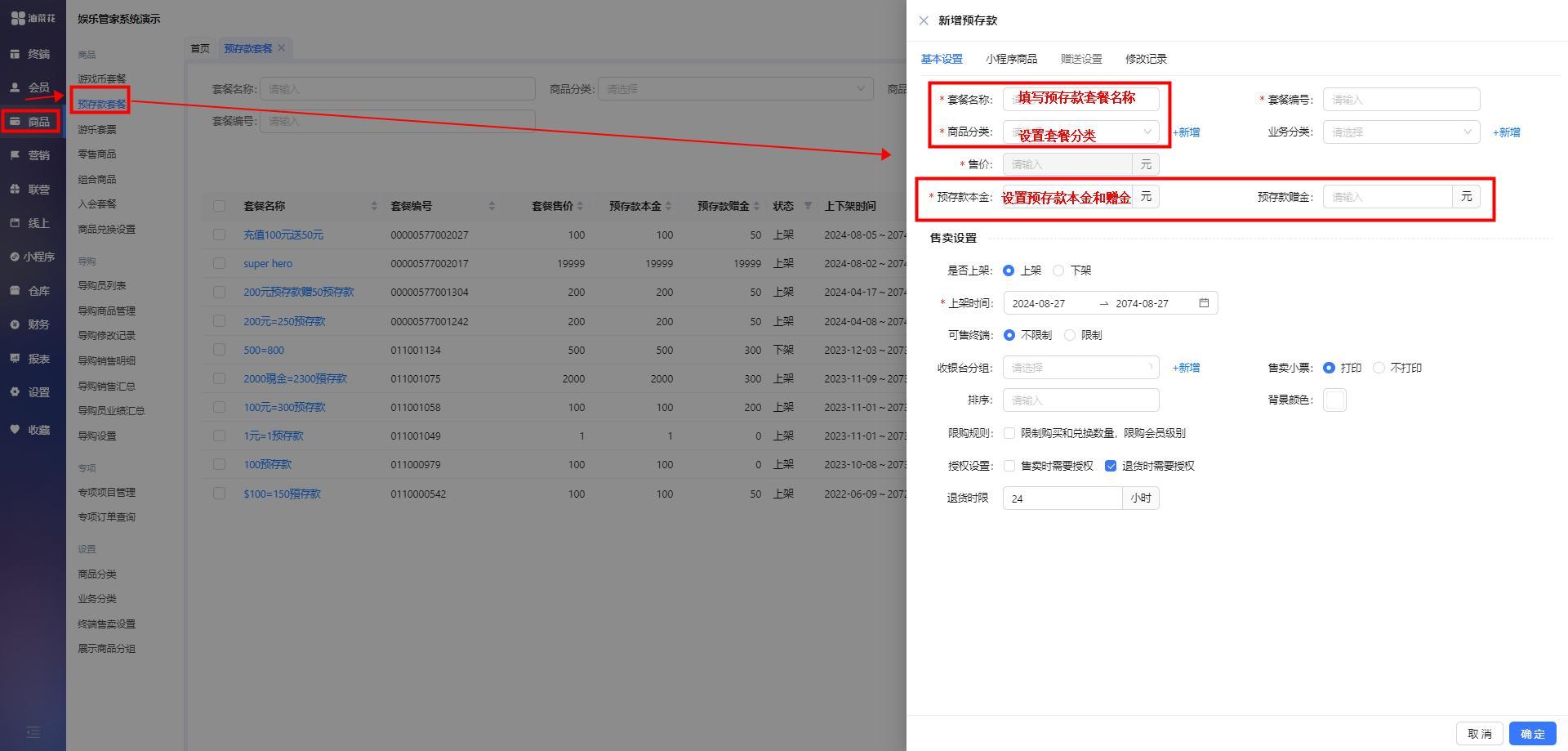
Task: Uncheck 退货时需要授权 checkbox
Action: click(x=1111, y=466)
